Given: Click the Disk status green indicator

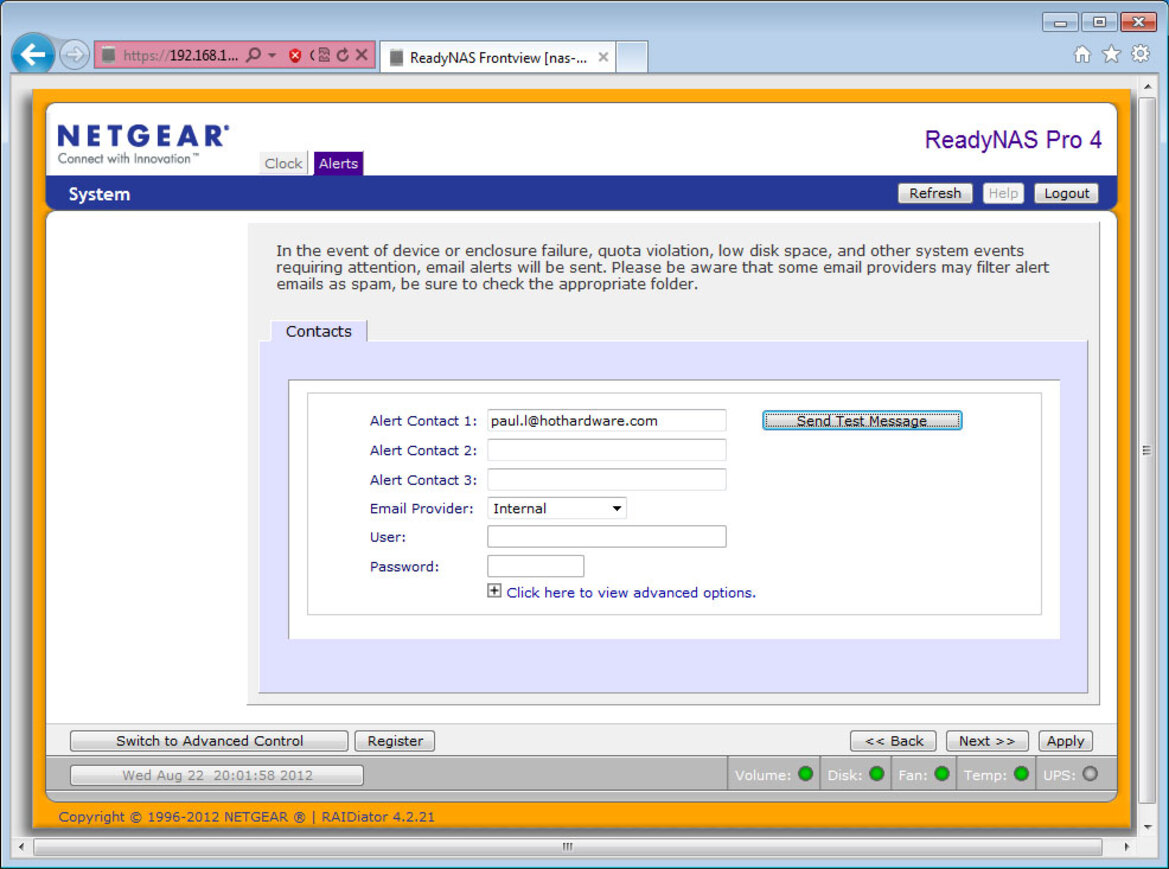Looking at the screenshot, I should [x=877, y=774].
